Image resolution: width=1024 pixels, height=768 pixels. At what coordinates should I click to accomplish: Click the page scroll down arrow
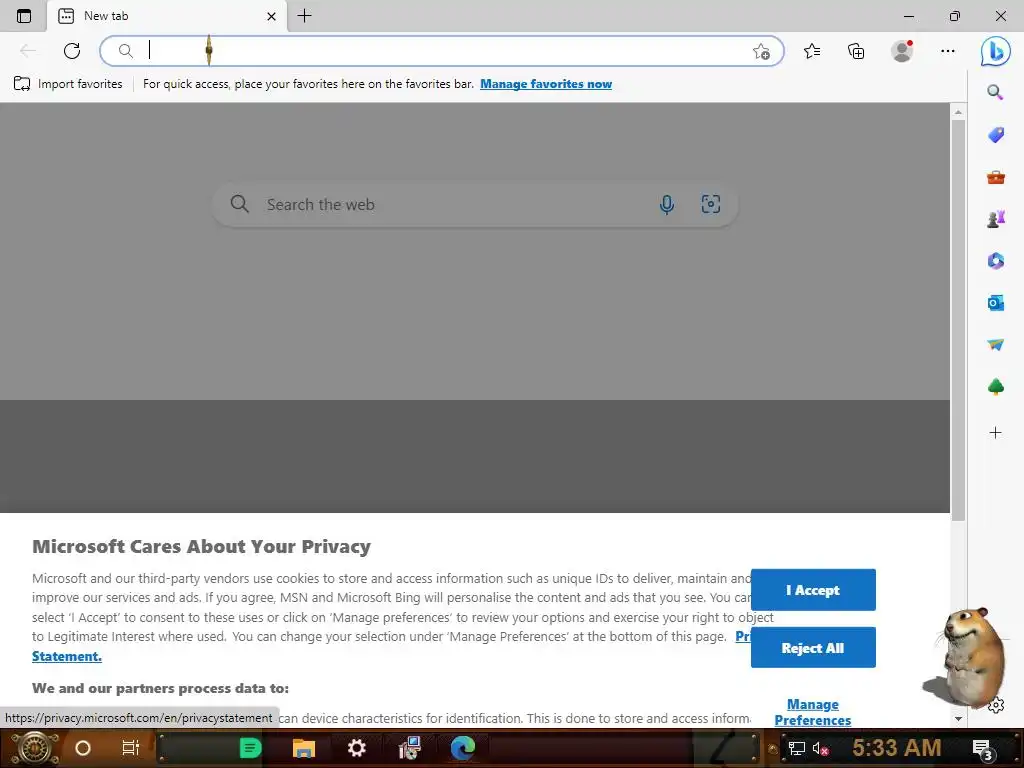click(958, 718)
